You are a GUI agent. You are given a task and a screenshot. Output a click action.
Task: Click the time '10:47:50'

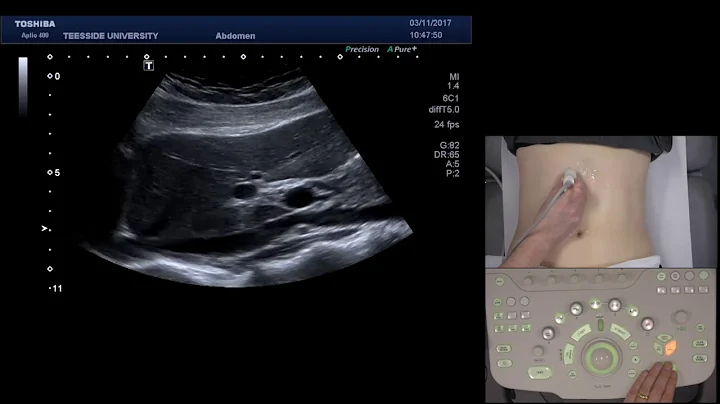point(426,35)
